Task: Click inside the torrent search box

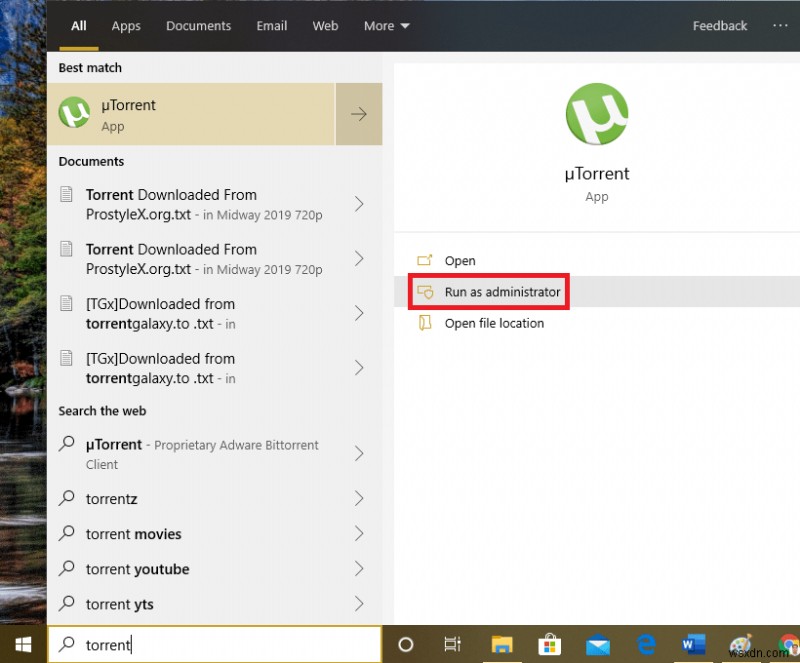Action: (200, 645)
